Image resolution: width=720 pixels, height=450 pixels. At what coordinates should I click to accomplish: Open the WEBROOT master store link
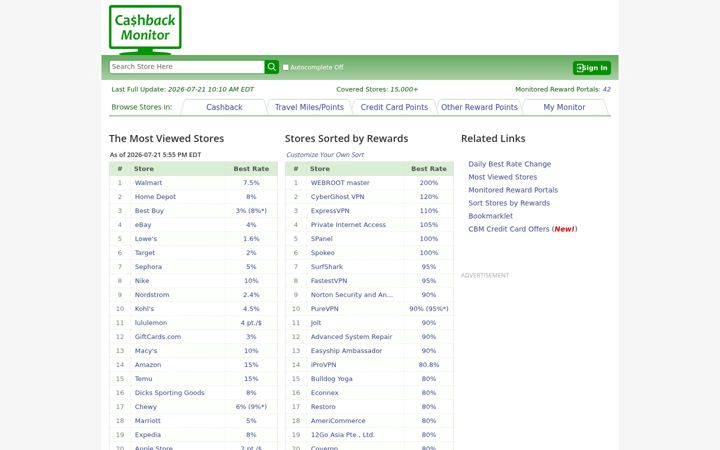click(340, 183)
